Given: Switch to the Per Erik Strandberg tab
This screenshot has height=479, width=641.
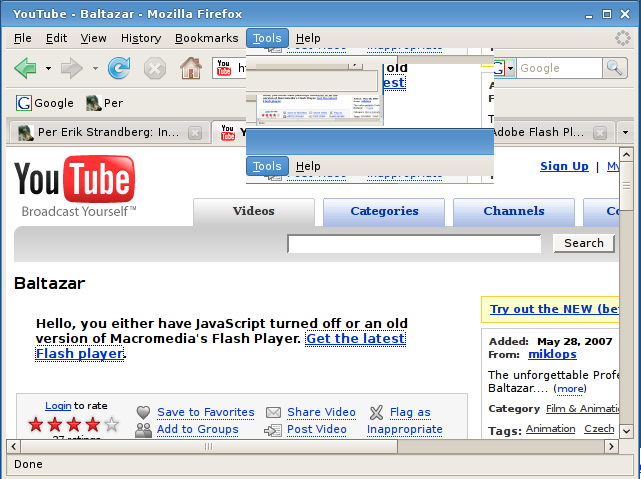Looking at the screenshot, I should pos(108,132).
